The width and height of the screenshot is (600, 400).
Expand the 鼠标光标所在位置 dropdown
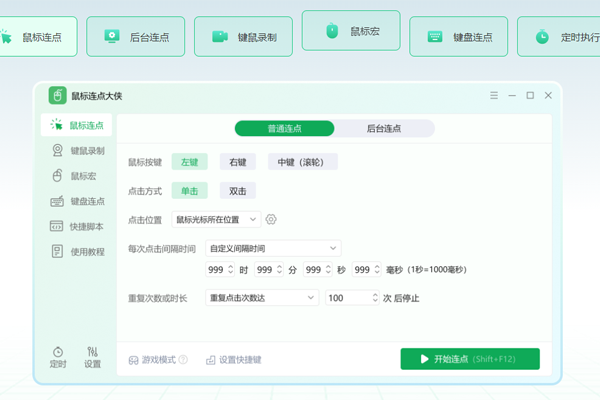(216, 219)
